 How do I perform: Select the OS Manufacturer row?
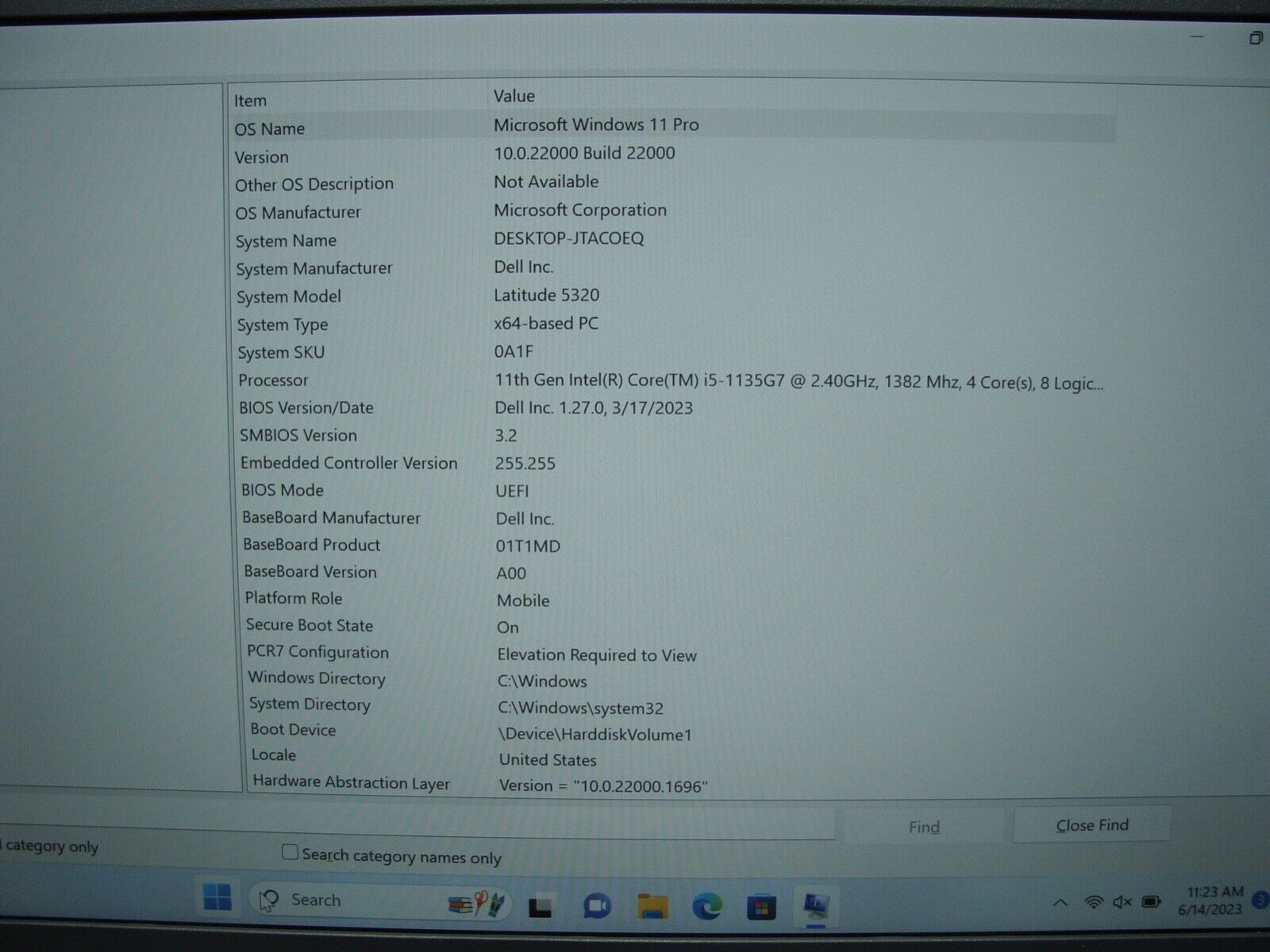click(673, 211)
